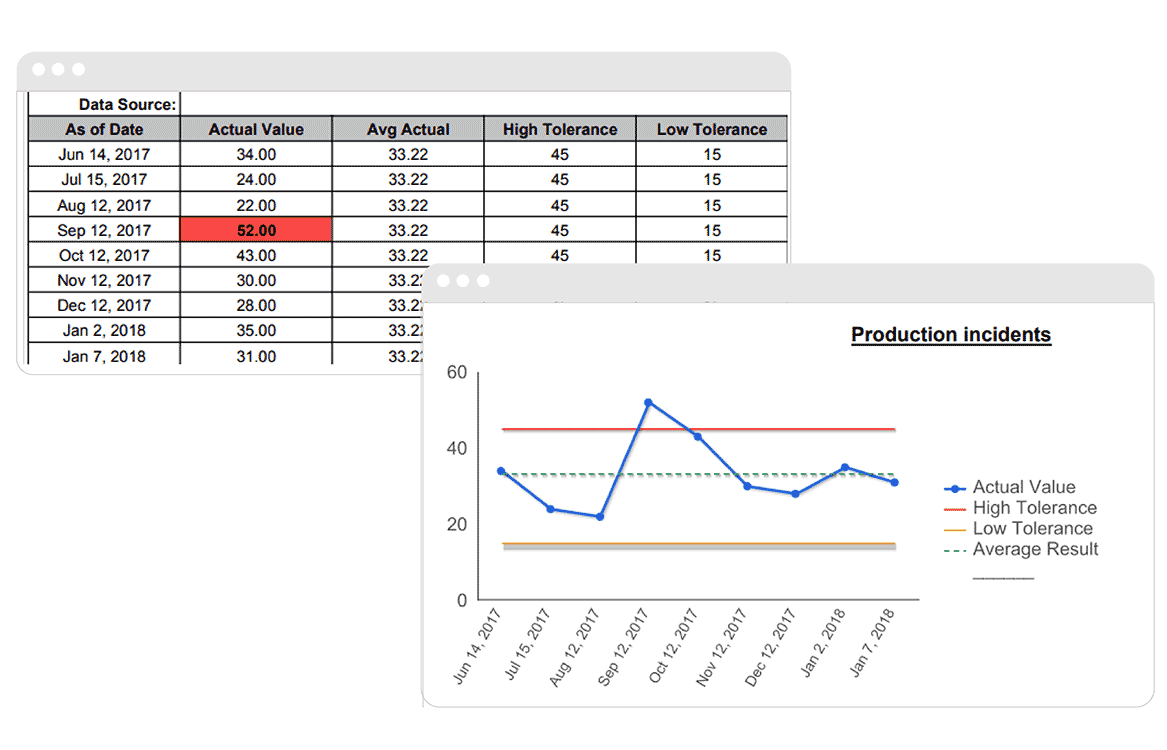The width and height of the screenshot is (1167, 750).
Task: Click Low Tolerance 15 in Aug 12 row
Action: click(x=712, y=205)
